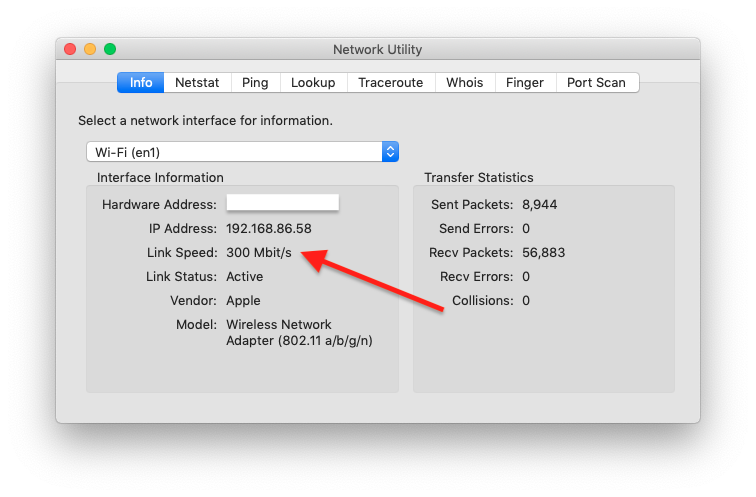Open the Port Scan tab
The height and width of the screenshot is (497, 756).
click(x=596, y=82)
